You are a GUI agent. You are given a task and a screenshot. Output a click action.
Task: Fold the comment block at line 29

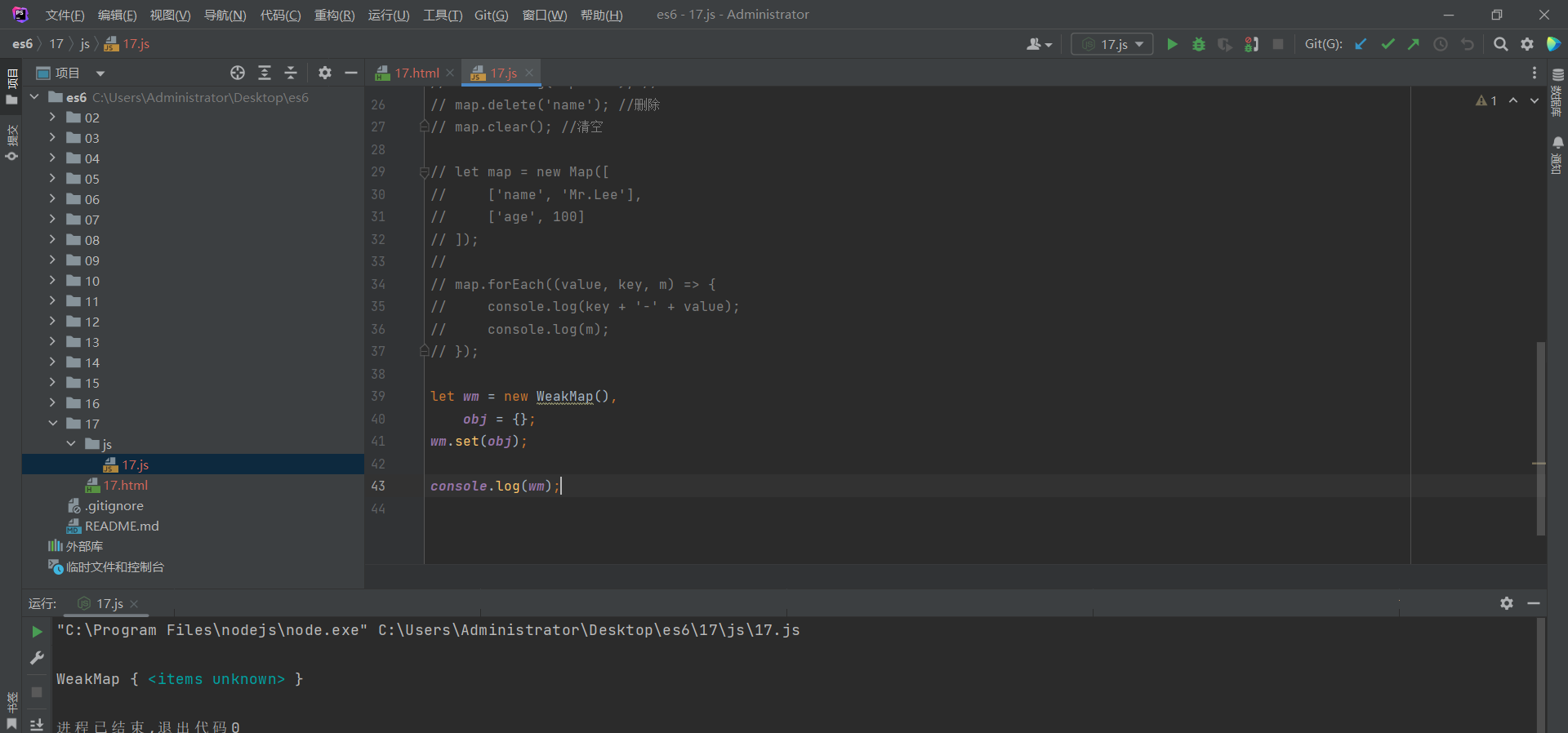coord(424,171)
